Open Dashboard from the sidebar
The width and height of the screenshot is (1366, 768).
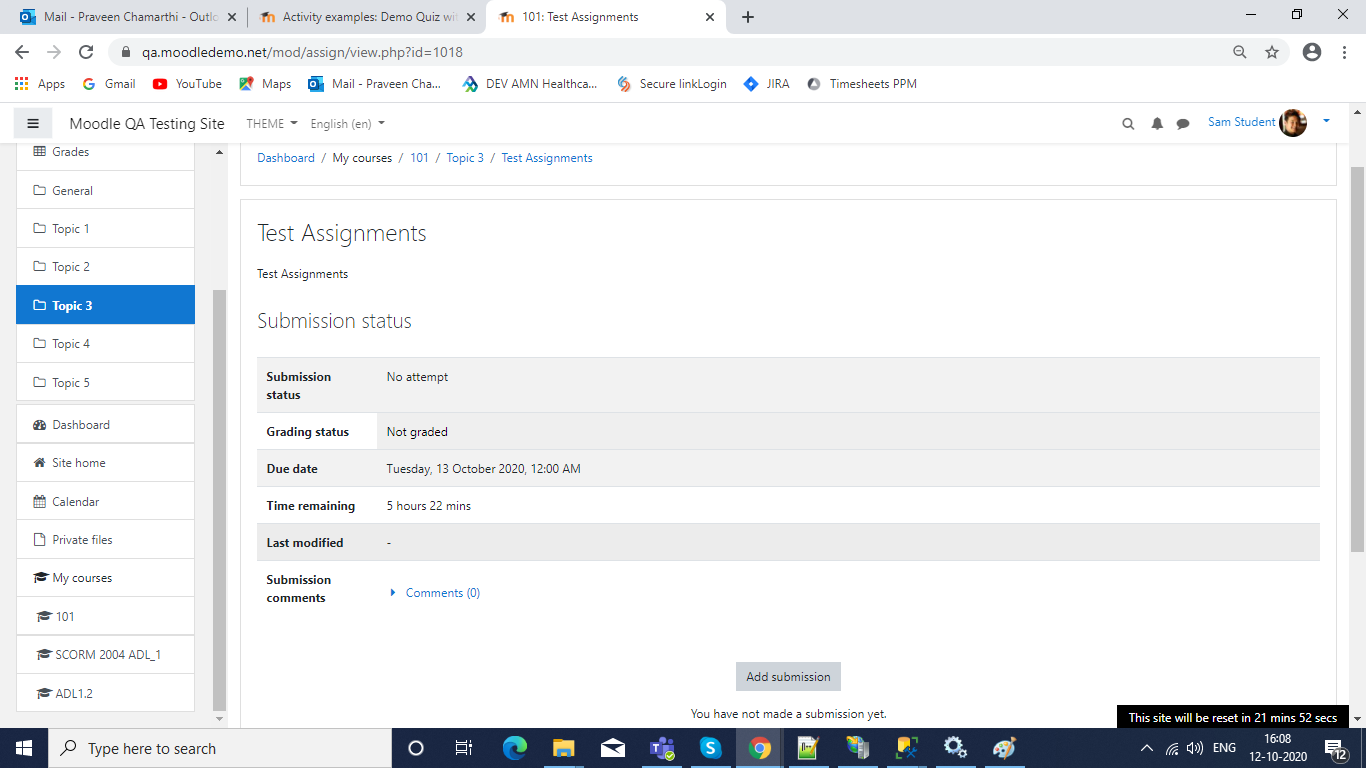[105, 424]
